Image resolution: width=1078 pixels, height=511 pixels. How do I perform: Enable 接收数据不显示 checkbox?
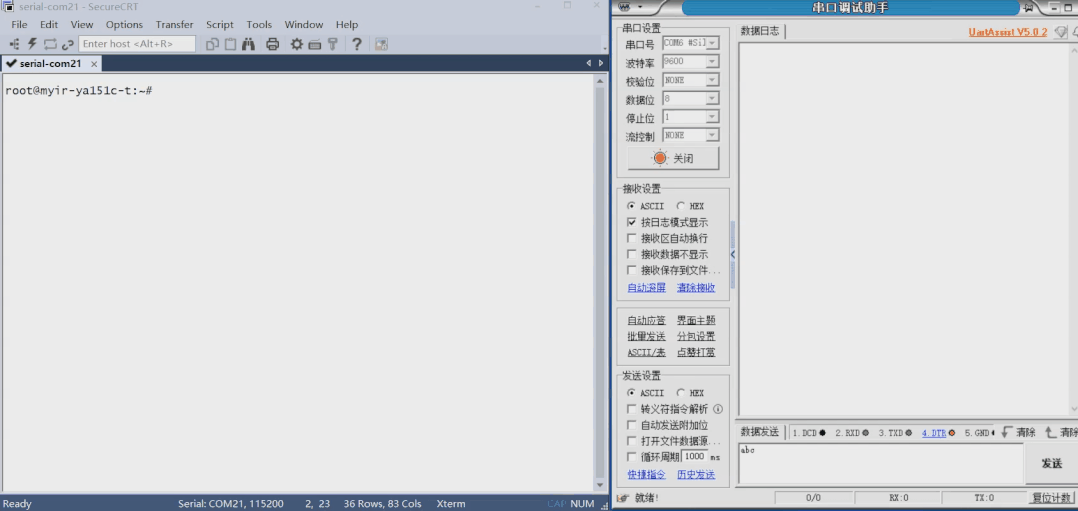[632, 254]
